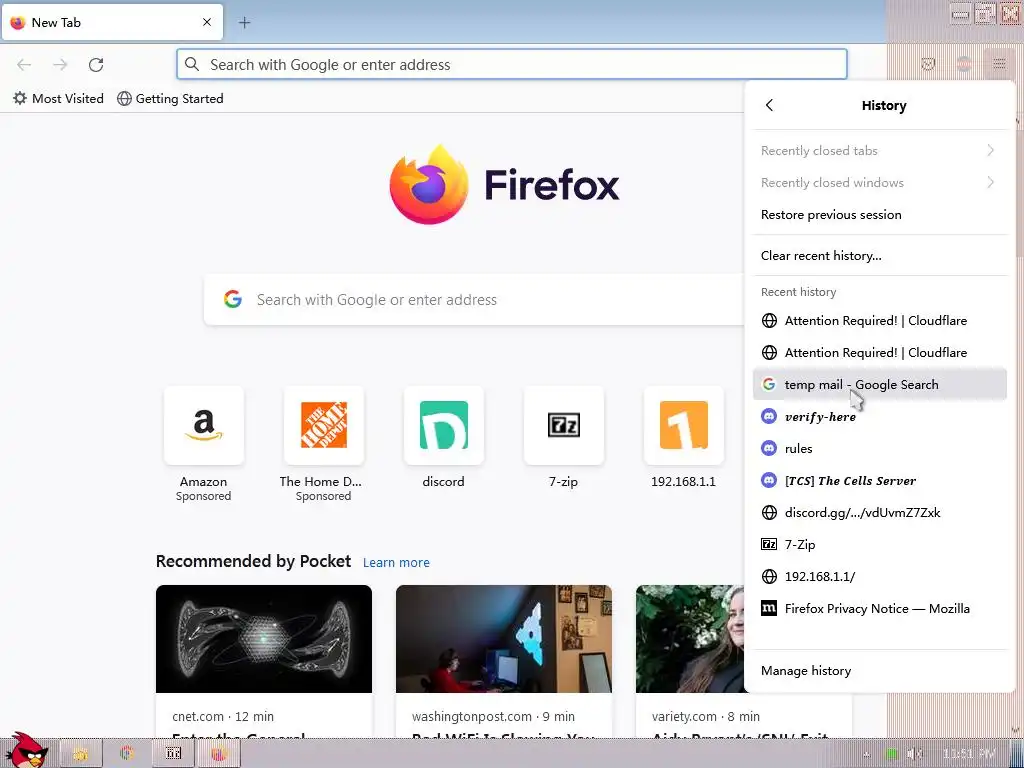Click globe icon of second Cloudflare entry
Image resolution: width=1024 pixels, height=768 pixels.
tap(769, 353)
